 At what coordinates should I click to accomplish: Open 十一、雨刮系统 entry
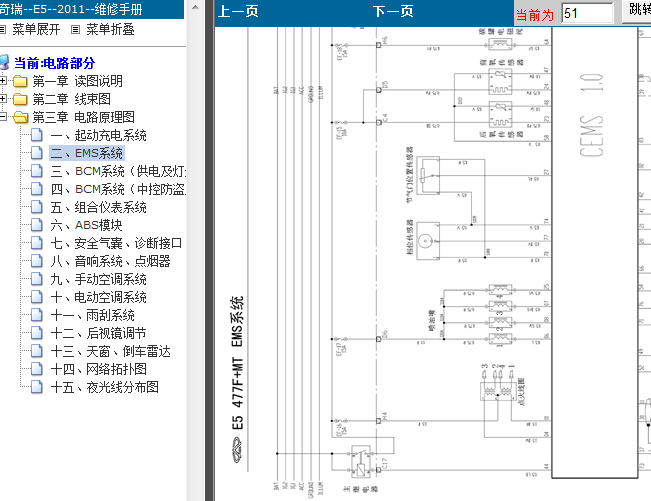tap(93, 315)
